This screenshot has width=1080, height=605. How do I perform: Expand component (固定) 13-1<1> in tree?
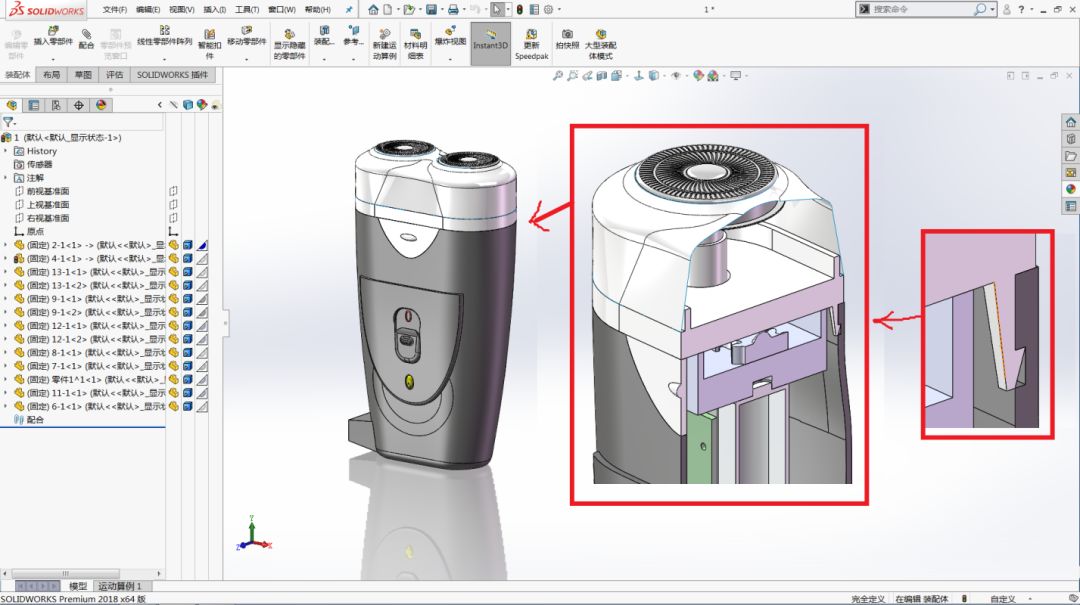pos(6,272)
